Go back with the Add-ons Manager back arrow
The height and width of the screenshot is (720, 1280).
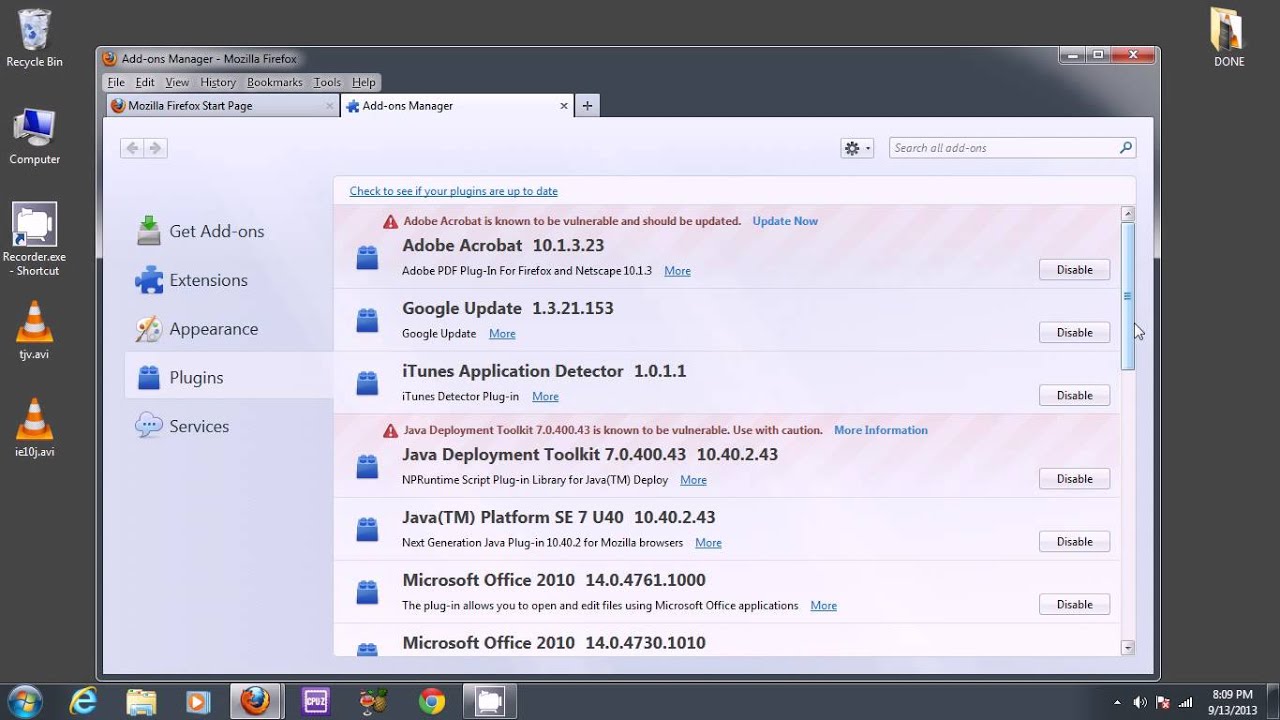132,148
